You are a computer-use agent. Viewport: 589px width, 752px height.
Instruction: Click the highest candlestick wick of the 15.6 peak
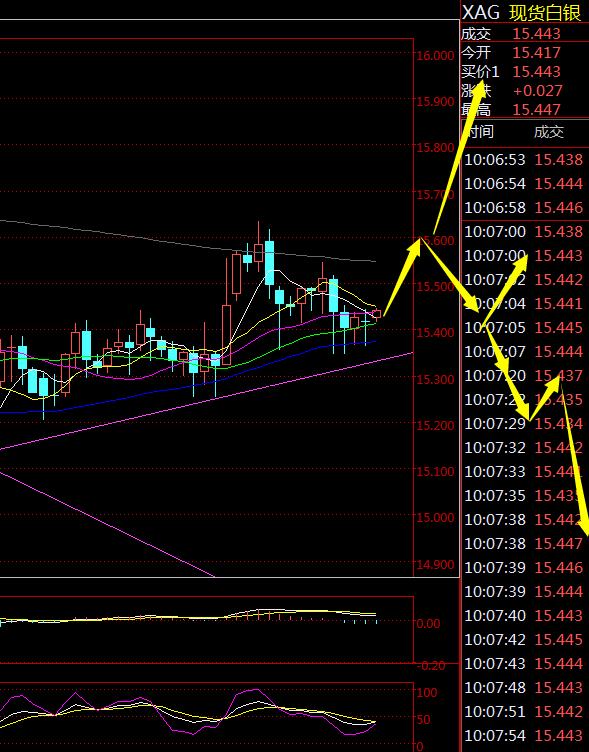258,233
